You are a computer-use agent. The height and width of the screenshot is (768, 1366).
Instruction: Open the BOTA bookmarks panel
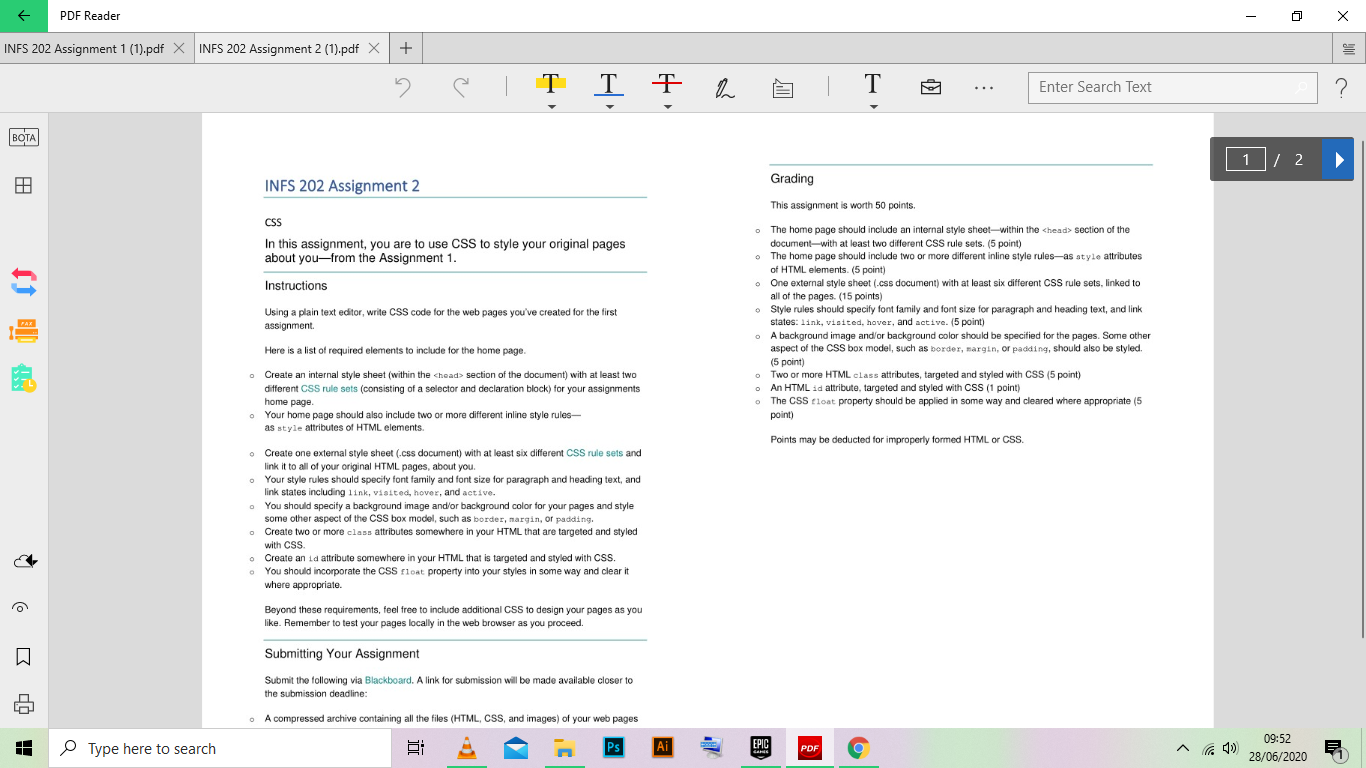24,138
